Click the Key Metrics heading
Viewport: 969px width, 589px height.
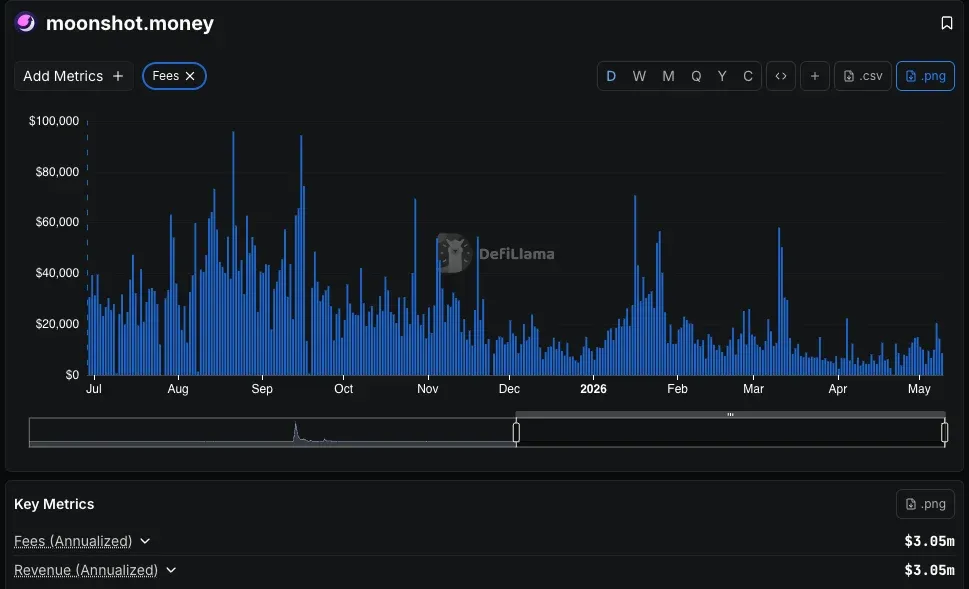pos(54,504)
